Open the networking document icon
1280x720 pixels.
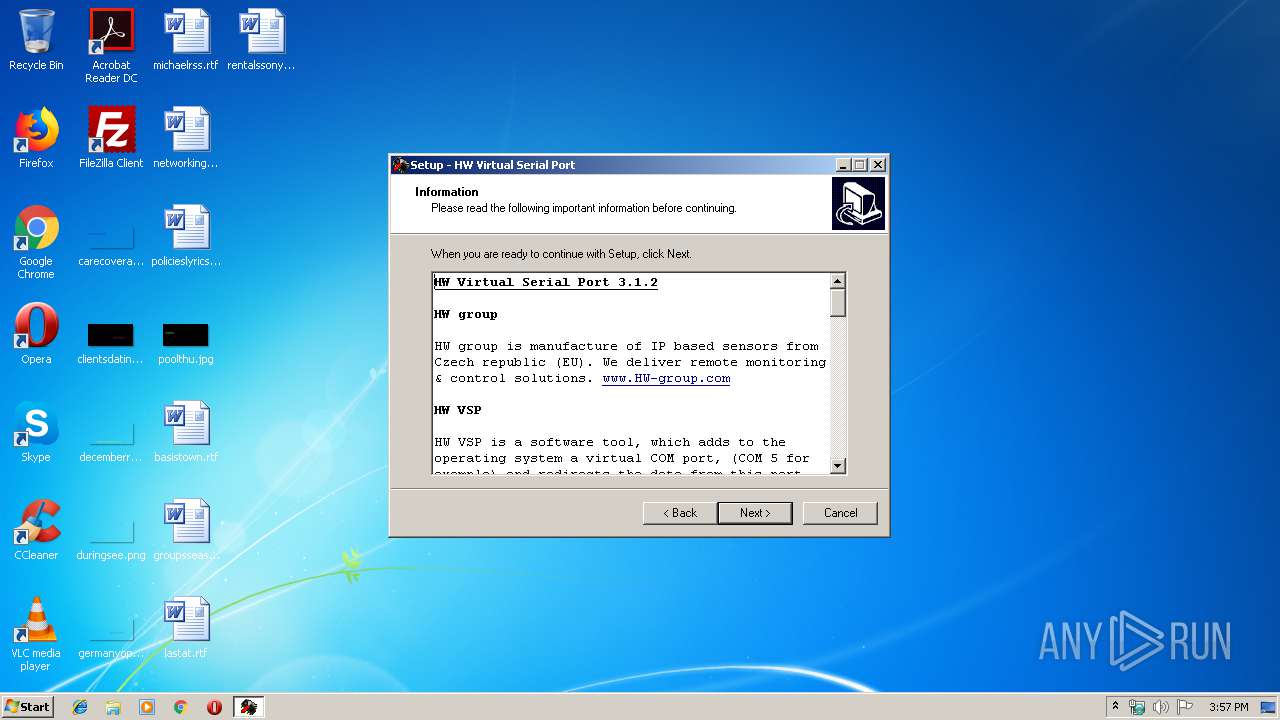pyautogui.click(x=186, y=138)
